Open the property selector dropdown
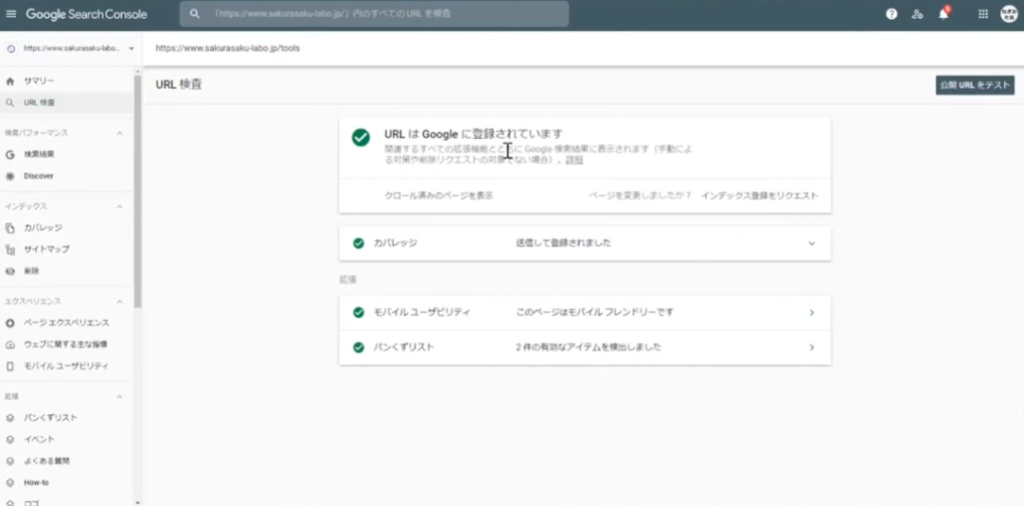Screen dimensions: 1024x506 [x=71, y=48]
